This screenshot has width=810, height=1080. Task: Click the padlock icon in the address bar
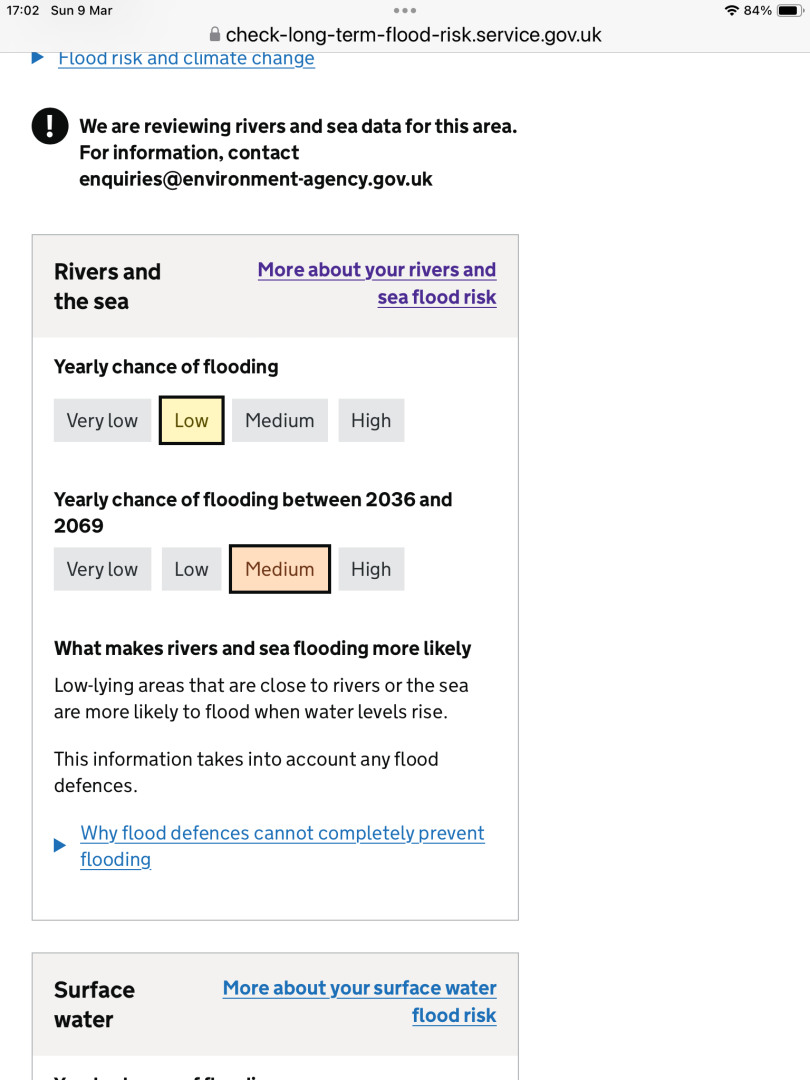pyautogui.click(x=214, y=34)
